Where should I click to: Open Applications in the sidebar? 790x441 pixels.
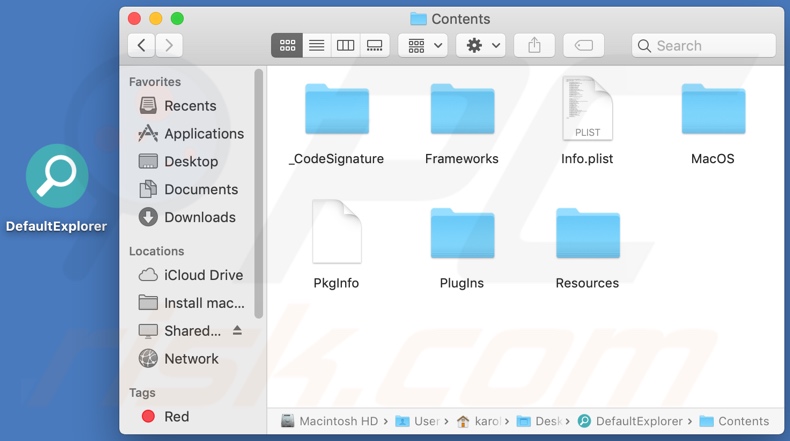(203, 133)
